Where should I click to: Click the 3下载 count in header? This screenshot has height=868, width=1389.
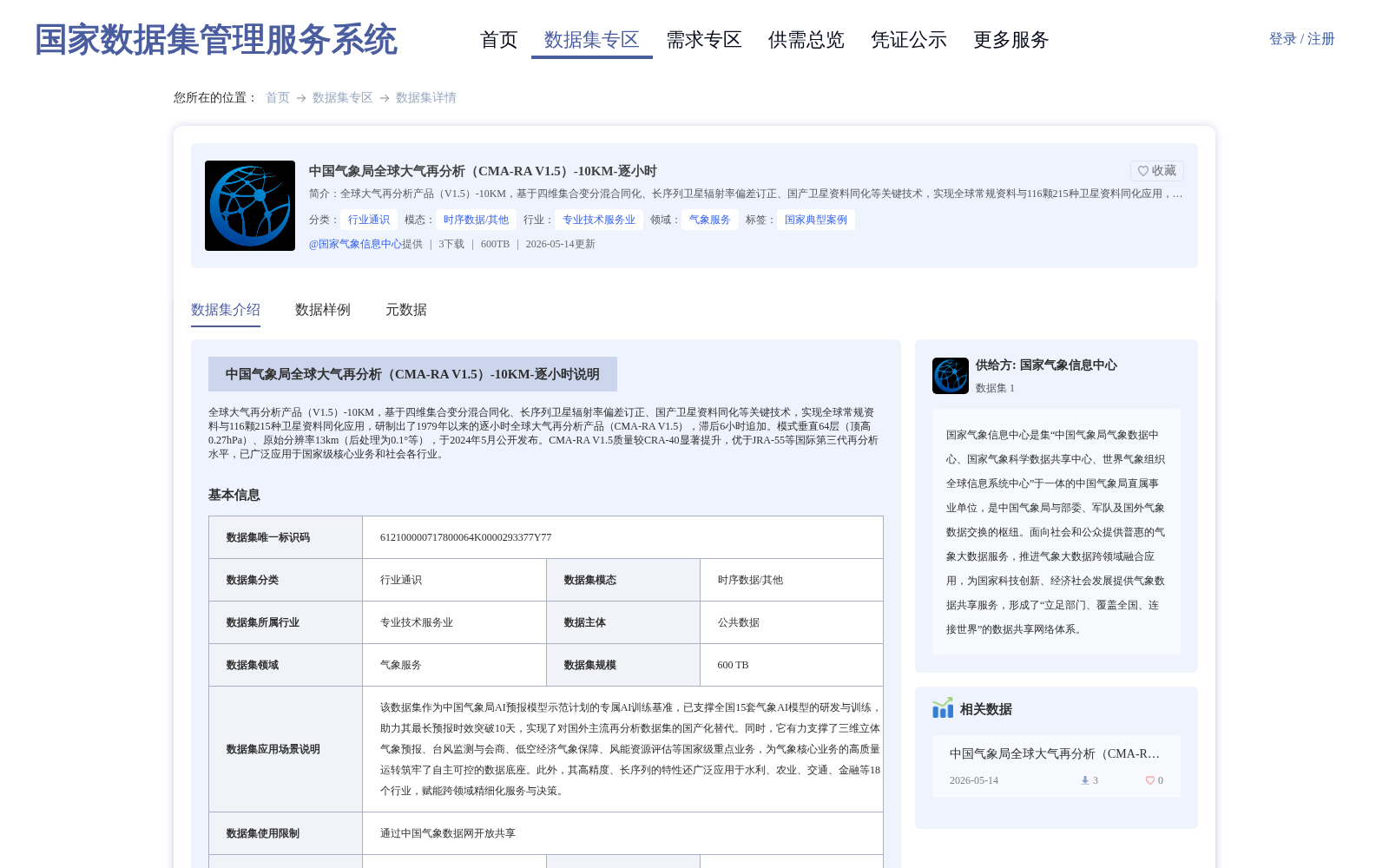pyautogui.click(x=451, y=244)
